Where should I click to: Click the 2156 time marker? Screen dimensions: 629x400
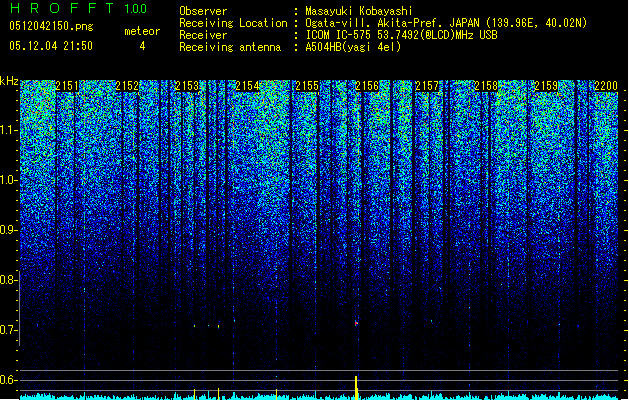click(367, 86)
